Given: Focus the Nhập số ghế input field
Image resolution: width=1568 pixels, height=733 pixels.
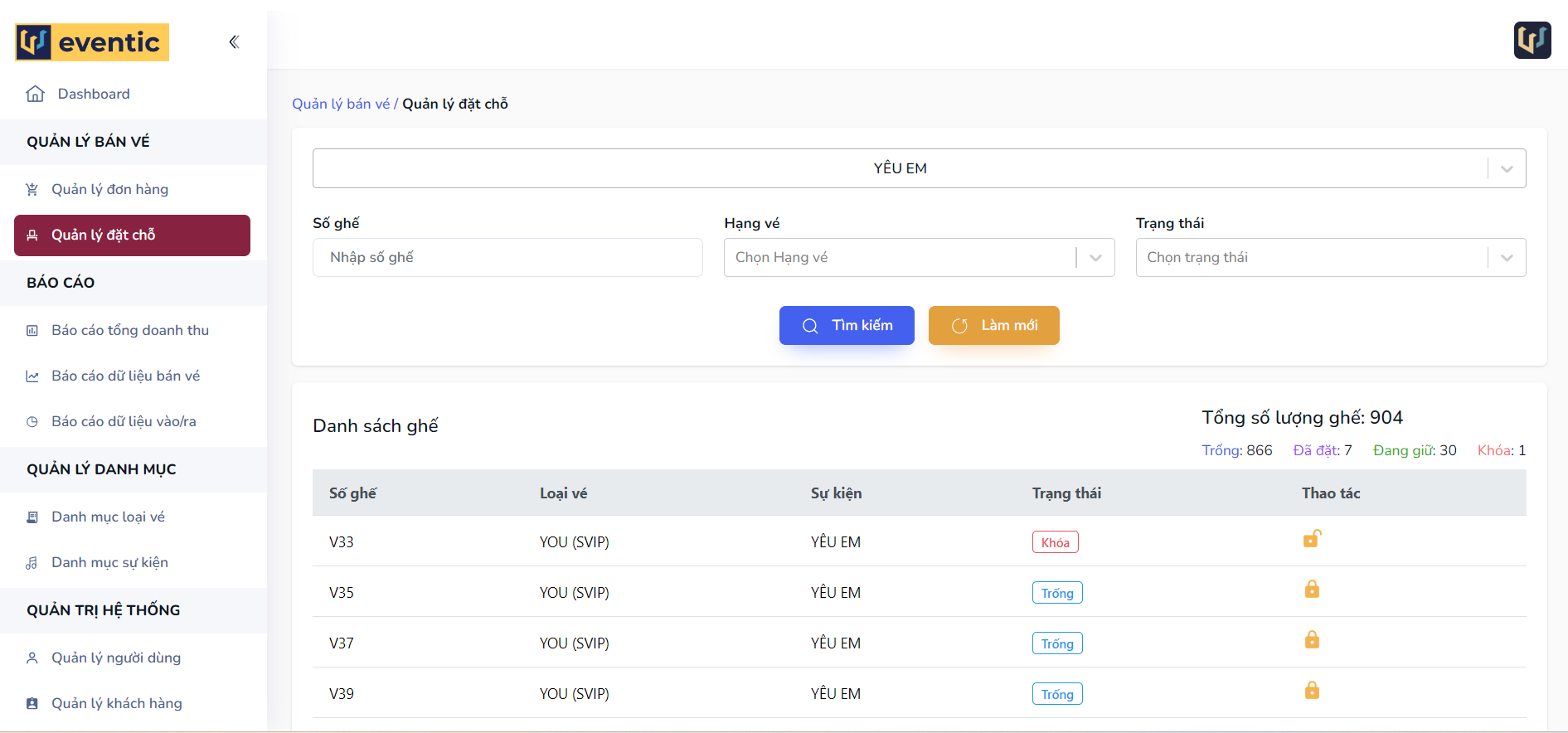Looking at the screenshot, I should coord(507,258).
